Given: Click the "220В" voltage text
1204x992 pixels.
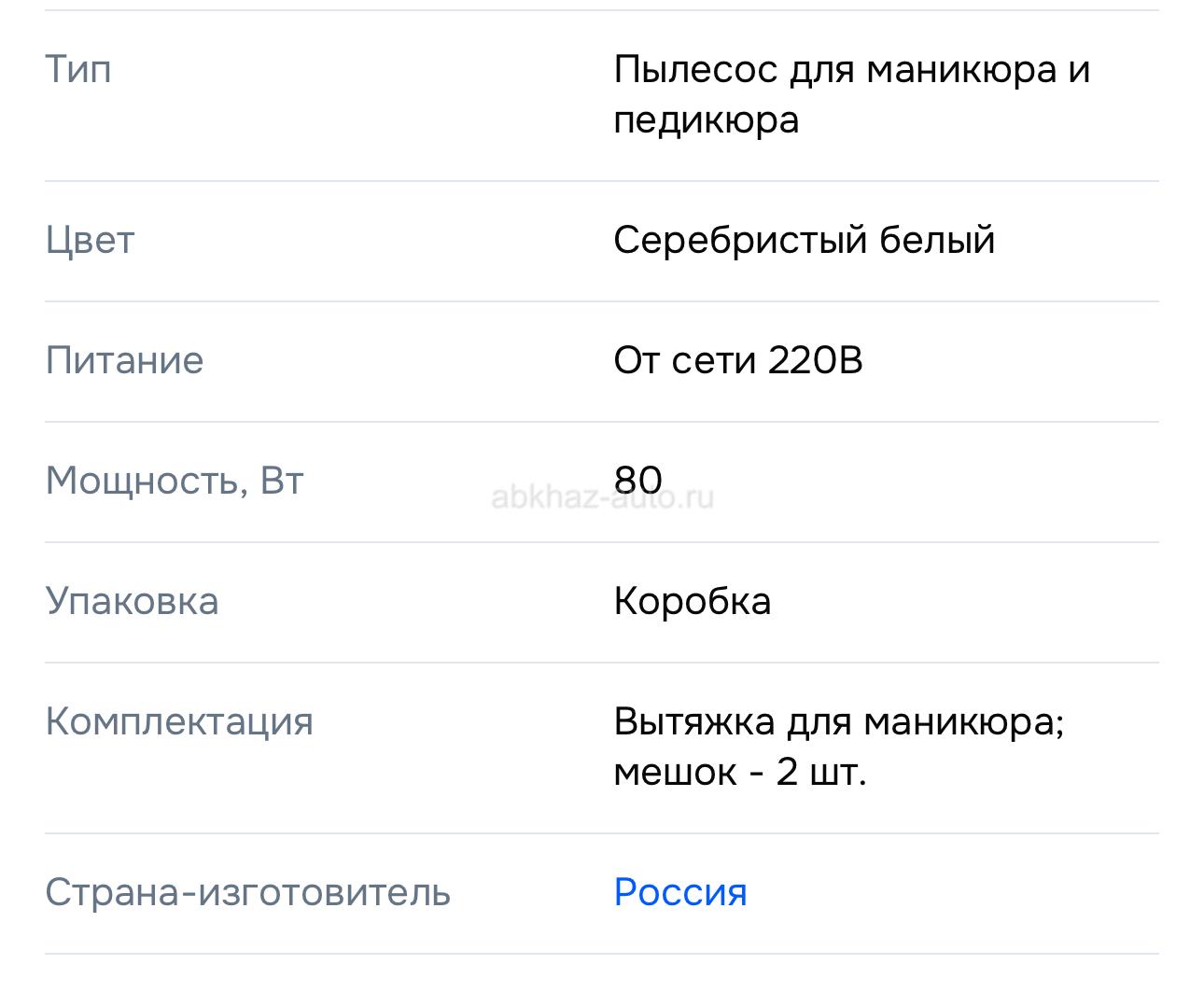Looking at the screenshot, I should click(x=815, y=360).
